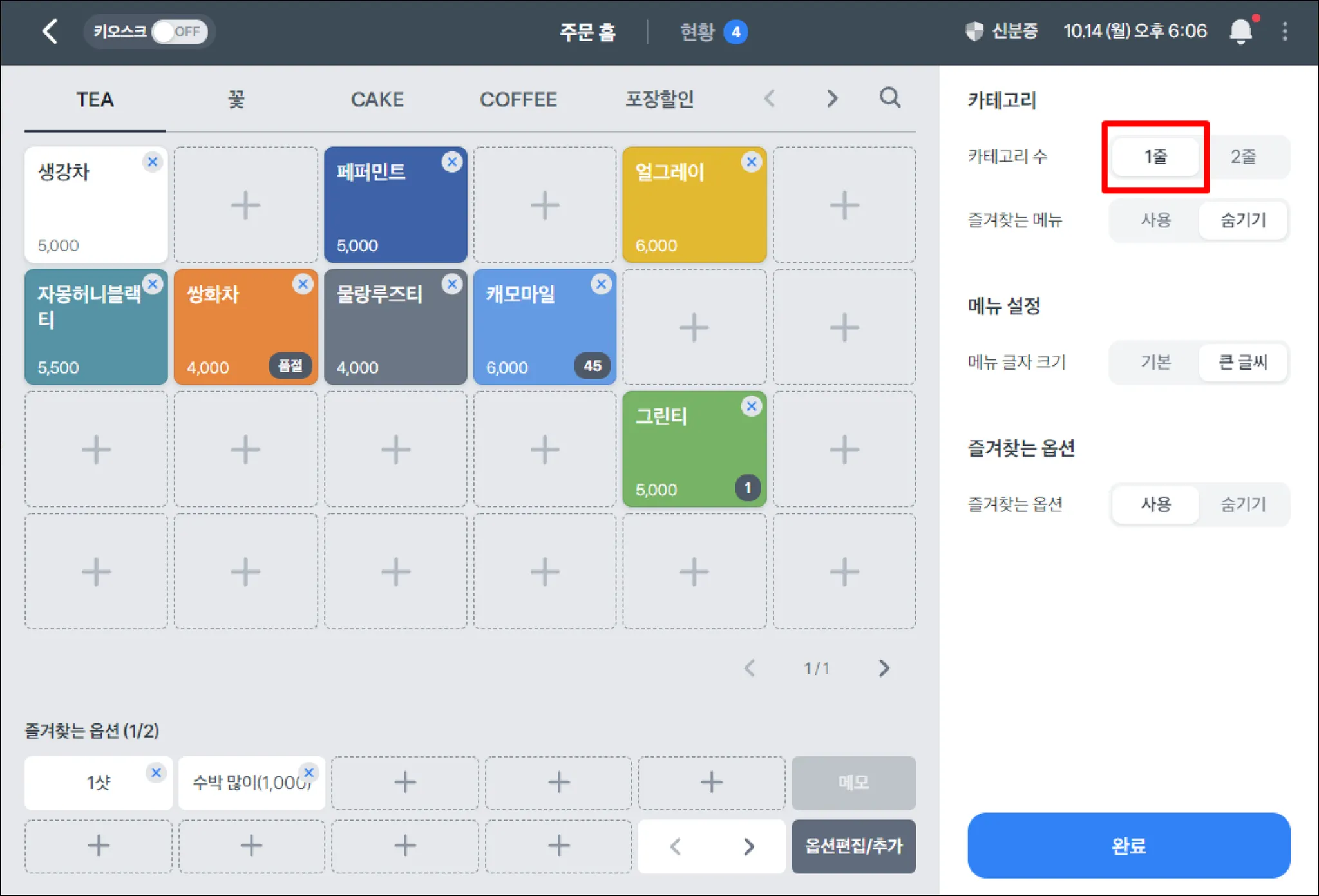Screen dimensions: 1319x896
Task: Open the three-dot more menu
Action: 1285,31
